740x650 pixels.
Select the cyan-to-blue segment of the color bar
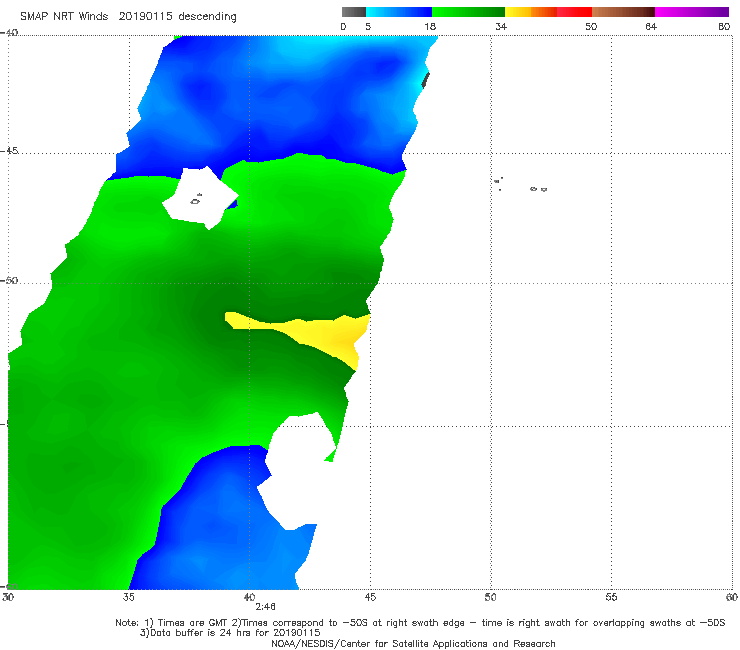coord(399,12)
